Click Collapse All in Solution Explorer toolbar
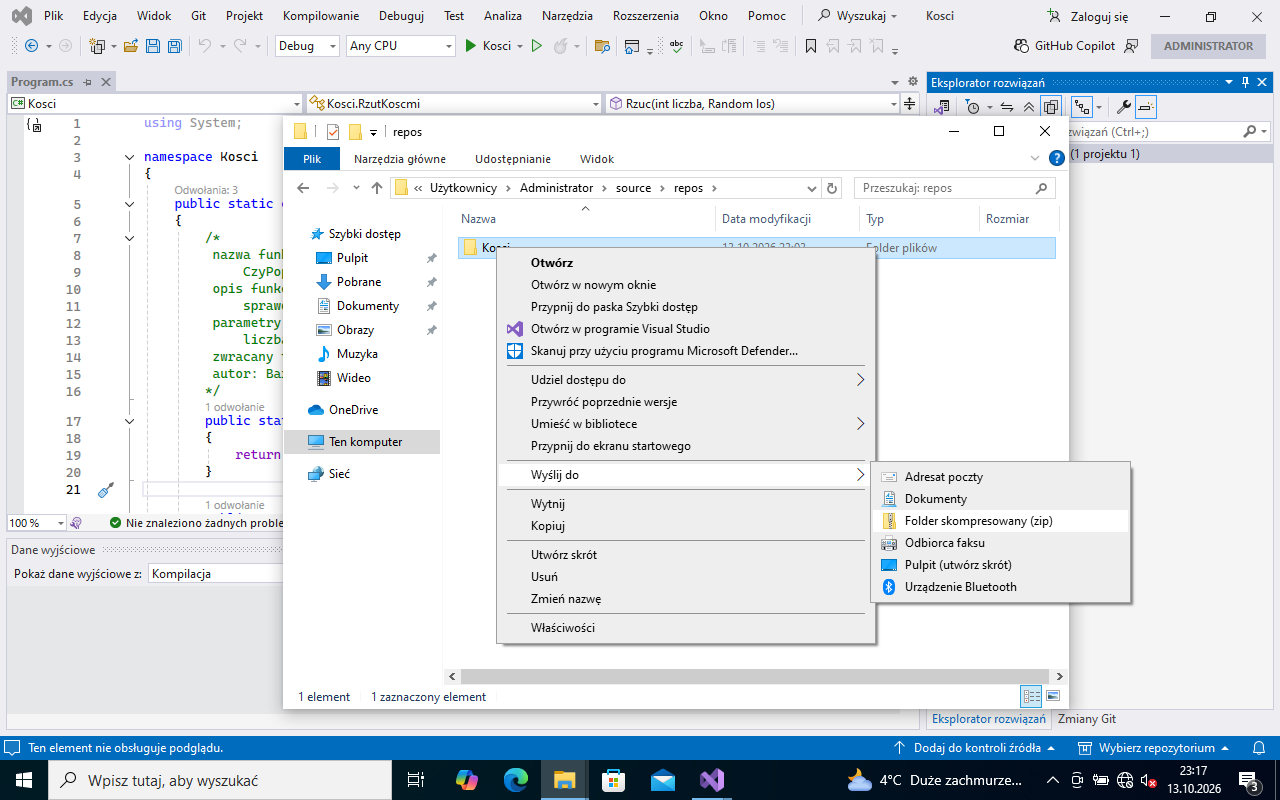This screenshot has width=1280, height=800. click(1029, 107)
